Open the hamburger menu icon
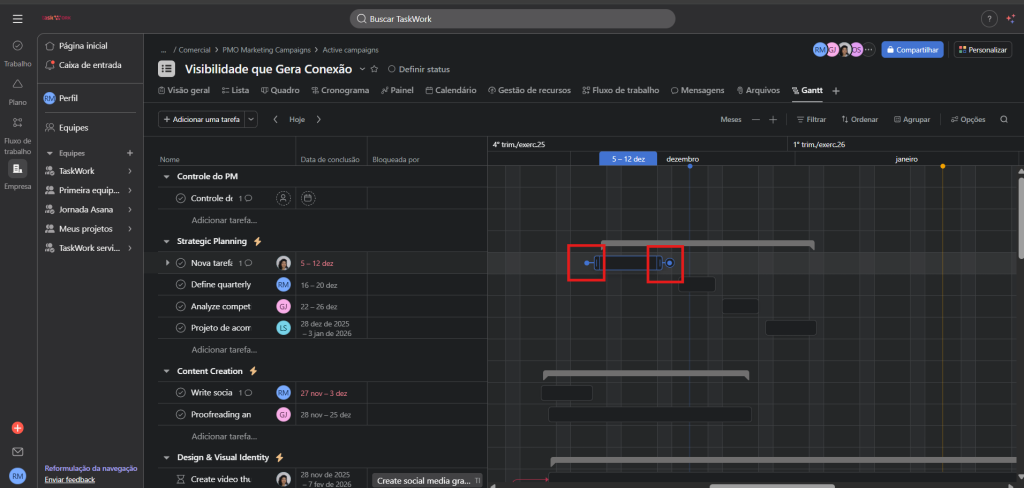Screen dimensions: 1024x488 click(17, 19)
